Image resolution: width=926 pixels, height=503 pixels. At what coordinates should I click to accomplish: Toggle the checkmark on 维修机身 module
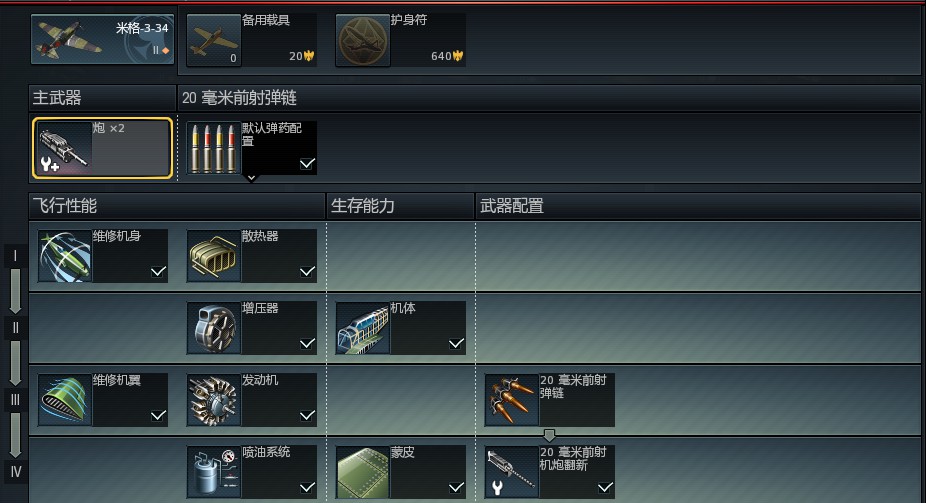coord(158,272)
